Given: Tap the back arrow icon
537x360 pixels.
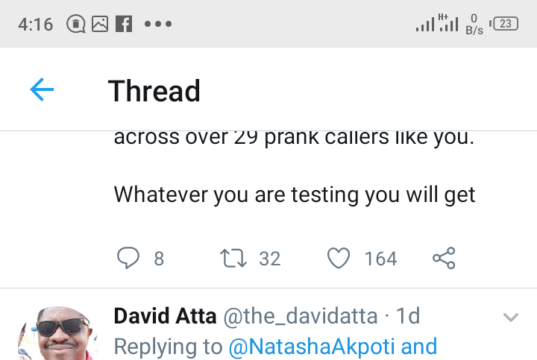Looking at the screenshot, I should [x=42, y=90].
